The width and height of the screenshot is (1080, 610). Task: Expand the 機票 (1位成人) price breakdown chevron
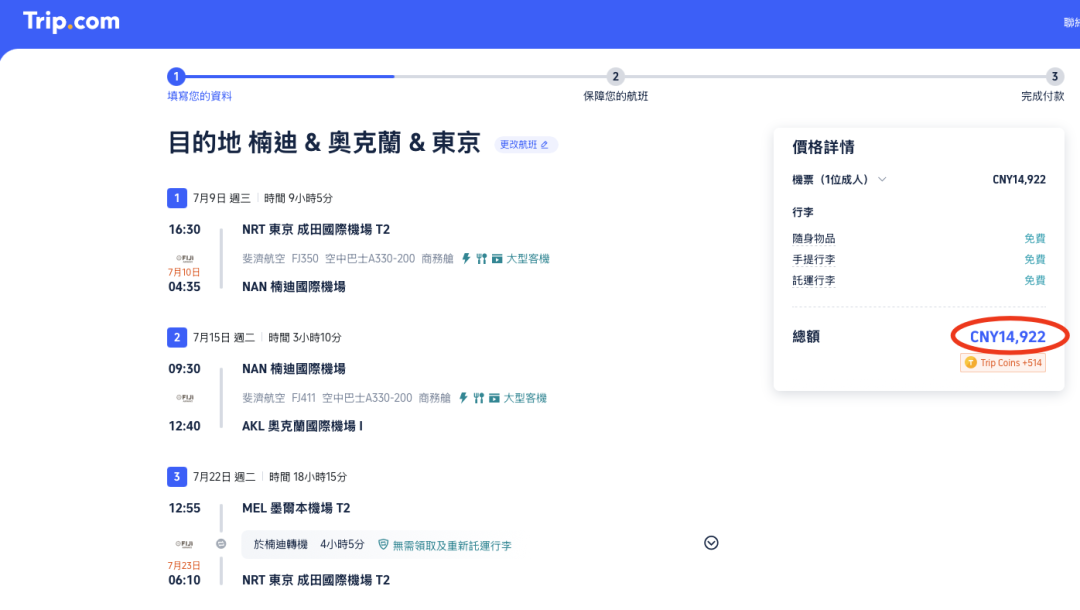[882, 180]
